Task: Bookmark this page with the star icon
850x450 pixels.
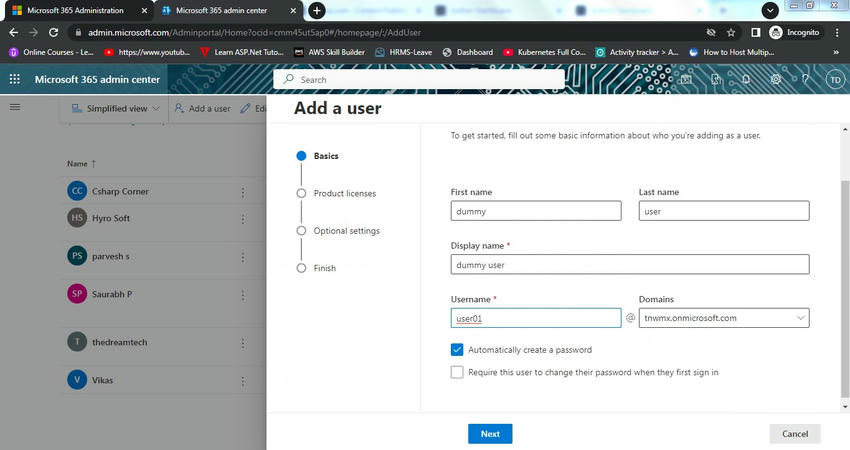Action: (731, 32)
